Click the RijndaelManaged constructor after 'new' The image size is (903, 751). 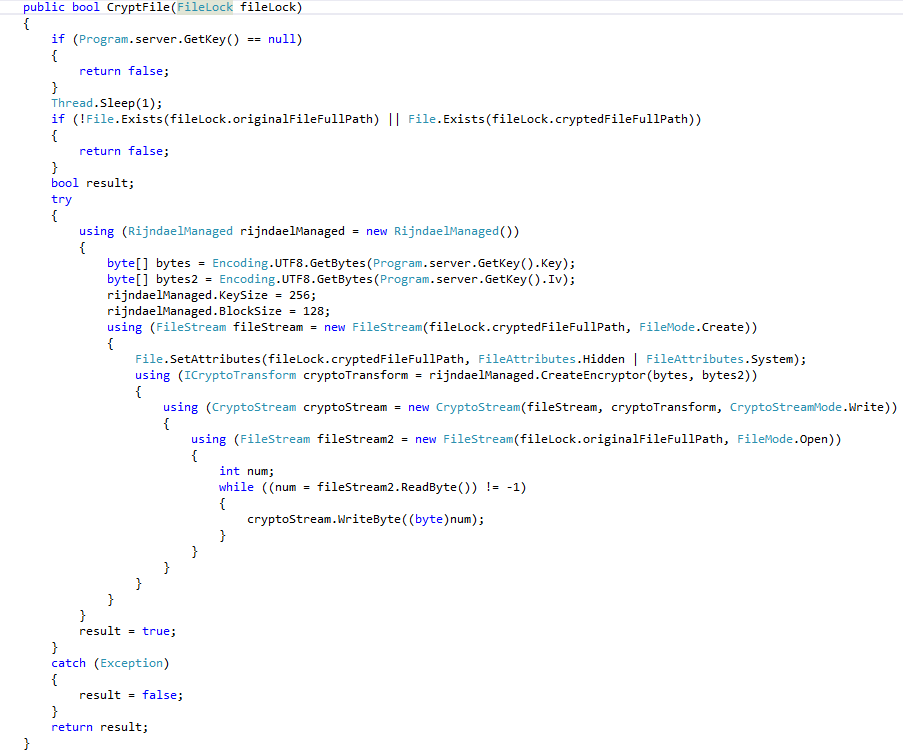click(446, 231)
